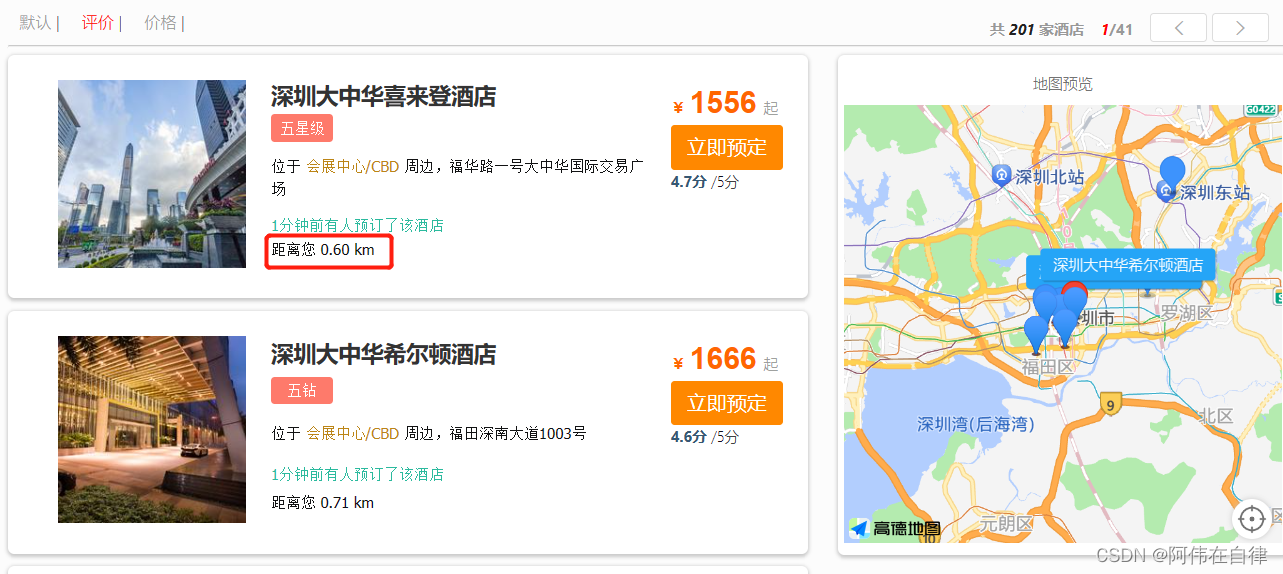
Task: Open the 深圳大中华喜来登酒店 title link
Action: click(383, 97)
